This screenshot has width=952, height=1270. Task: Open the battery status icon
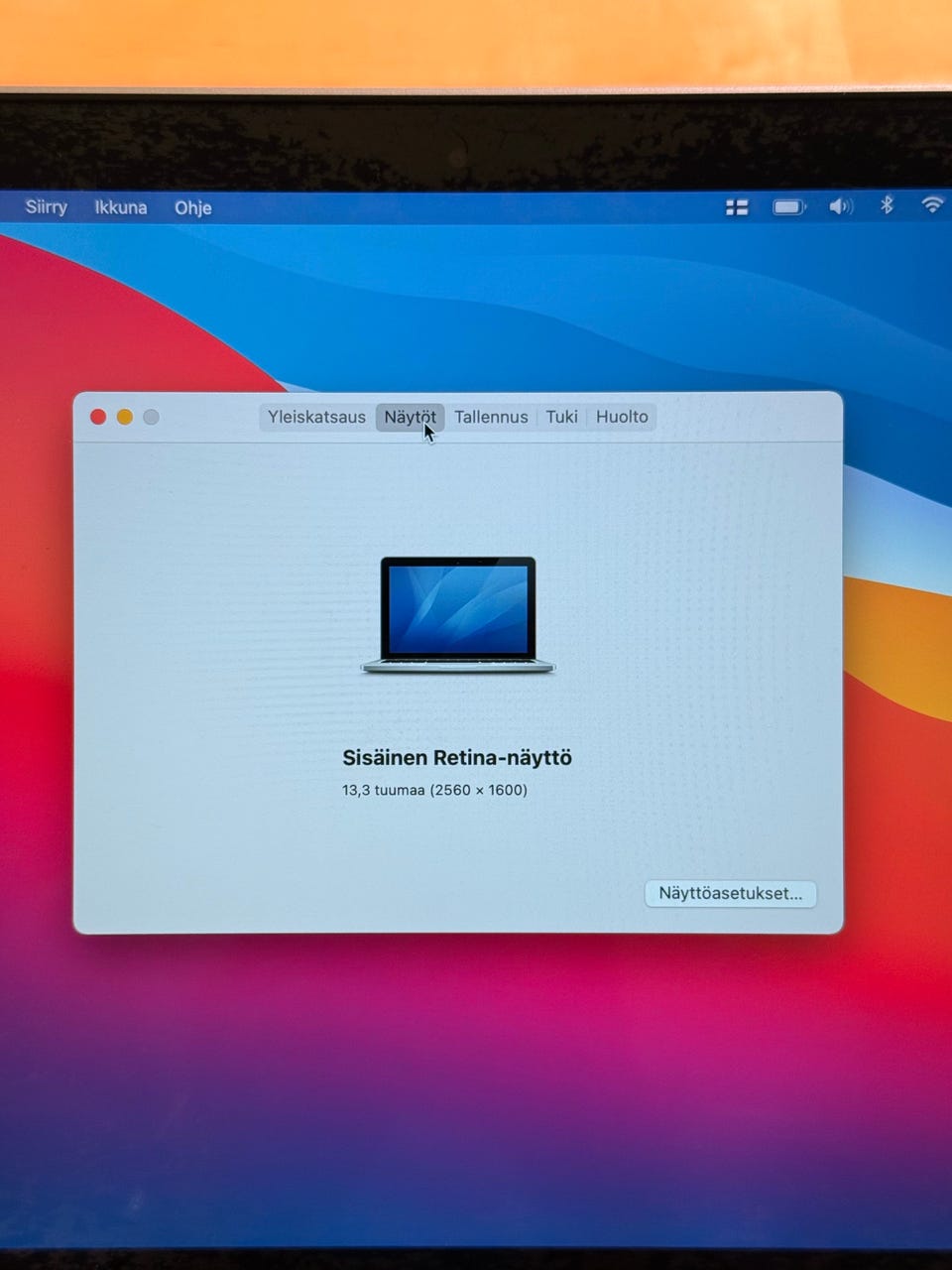click(x=789, y=207)
